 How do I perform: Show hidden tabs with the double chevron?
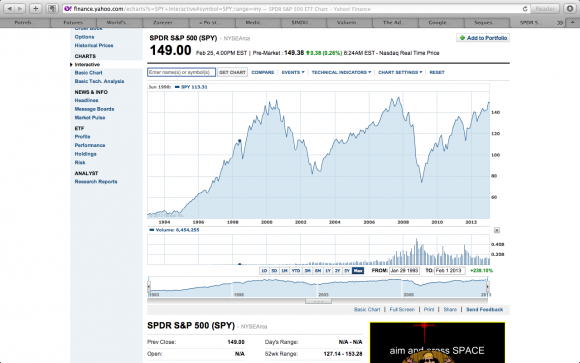pyautogui.click(x=560, y=23)
